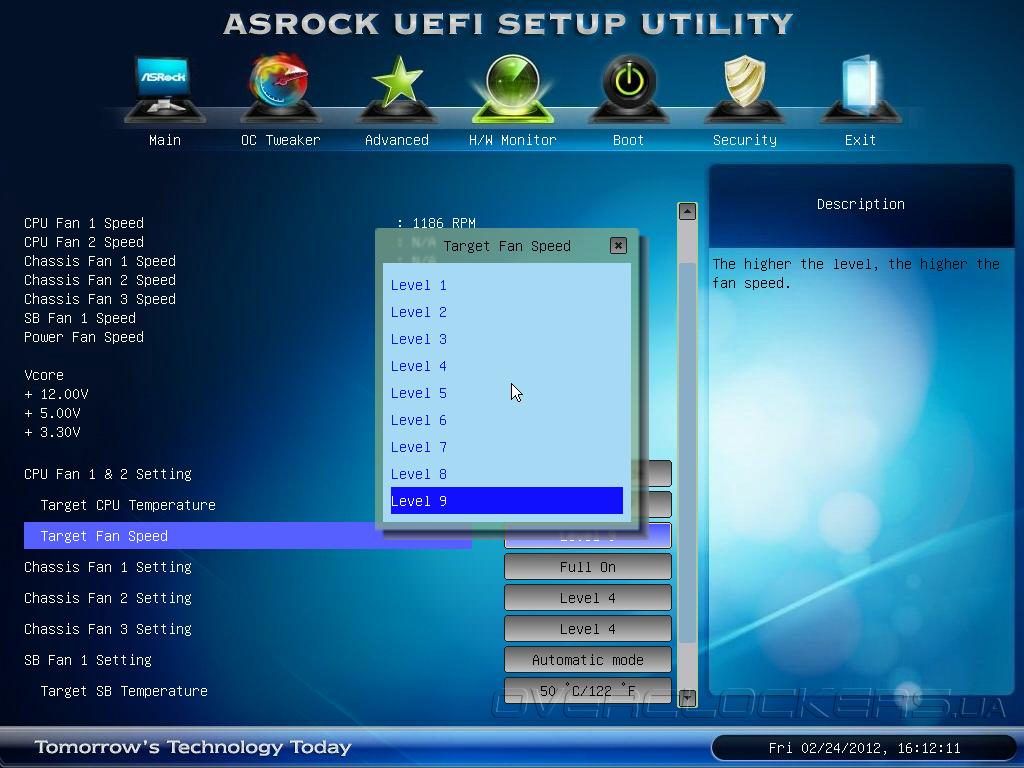Screen dimensions: 1024x768
Task: Select Level 3 fan speed
Action: 506,339
